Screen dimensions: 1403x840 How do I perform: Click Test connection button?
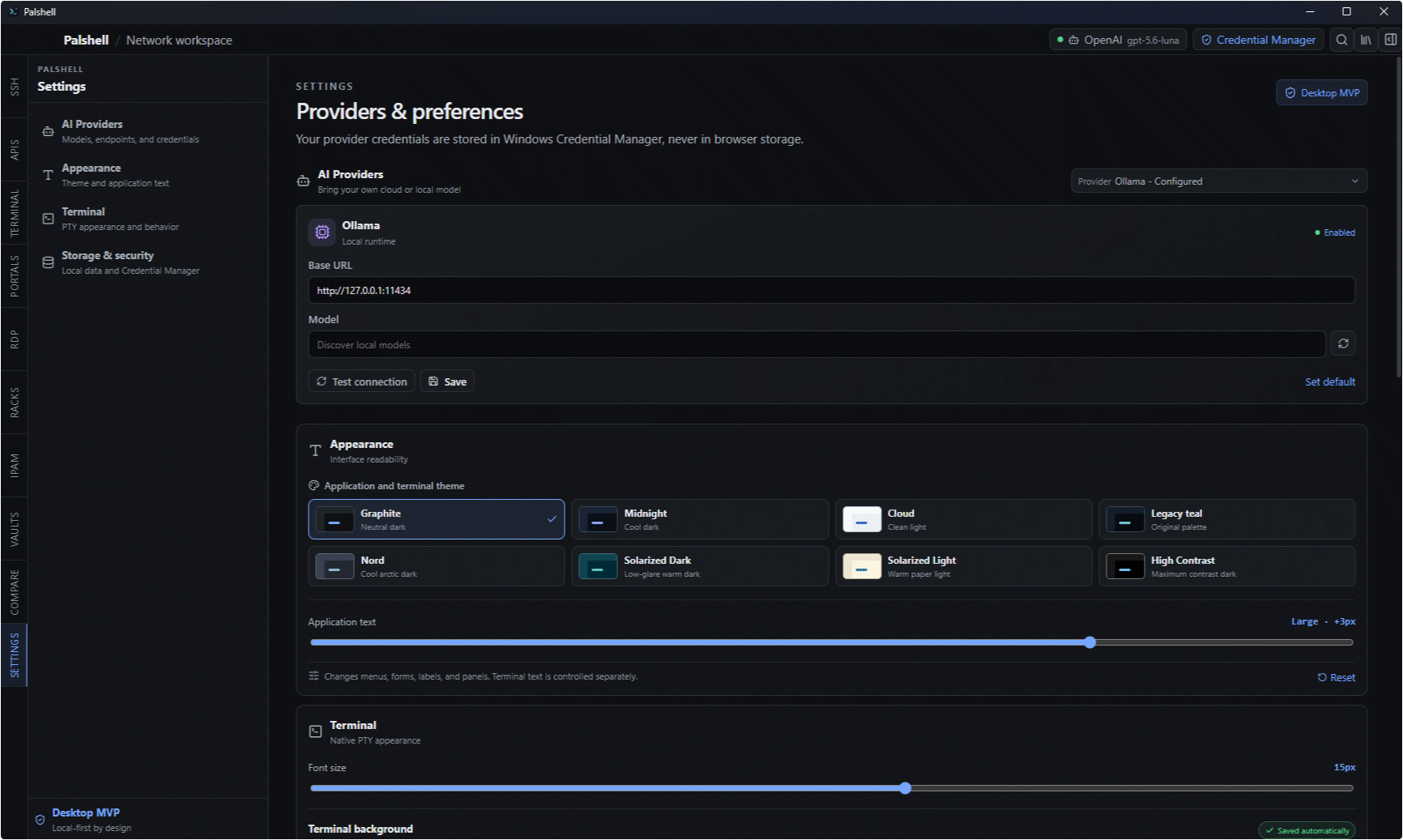pyautogui.click(x=361, y=382)
